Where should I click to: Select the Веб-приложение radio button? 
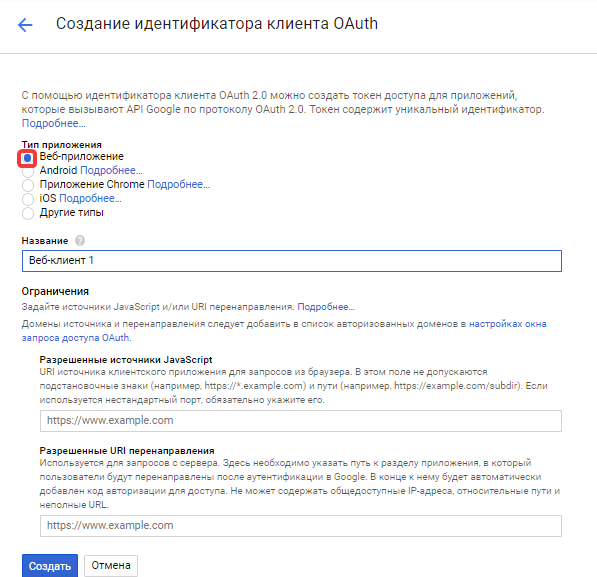click(x=27, y=158)
